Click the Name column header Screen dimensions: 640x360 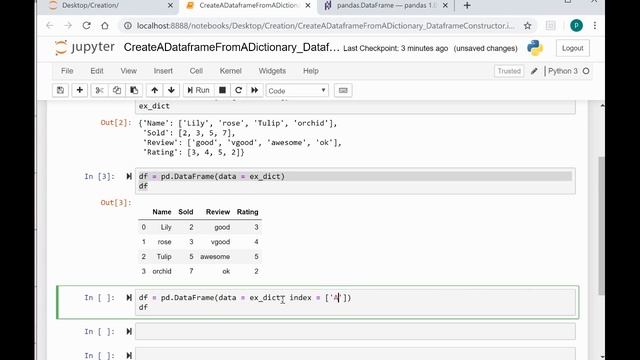(x=162, y=212)
